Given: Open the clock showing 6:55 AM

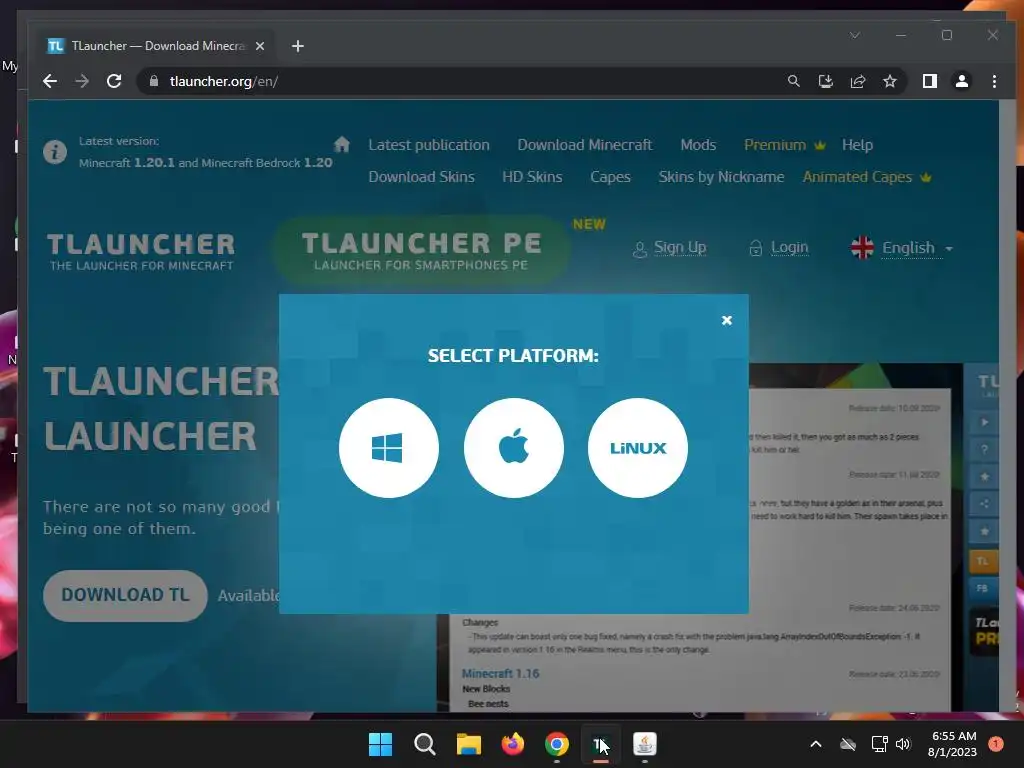Looking at the screenshot, I should [x=952, y=744].
